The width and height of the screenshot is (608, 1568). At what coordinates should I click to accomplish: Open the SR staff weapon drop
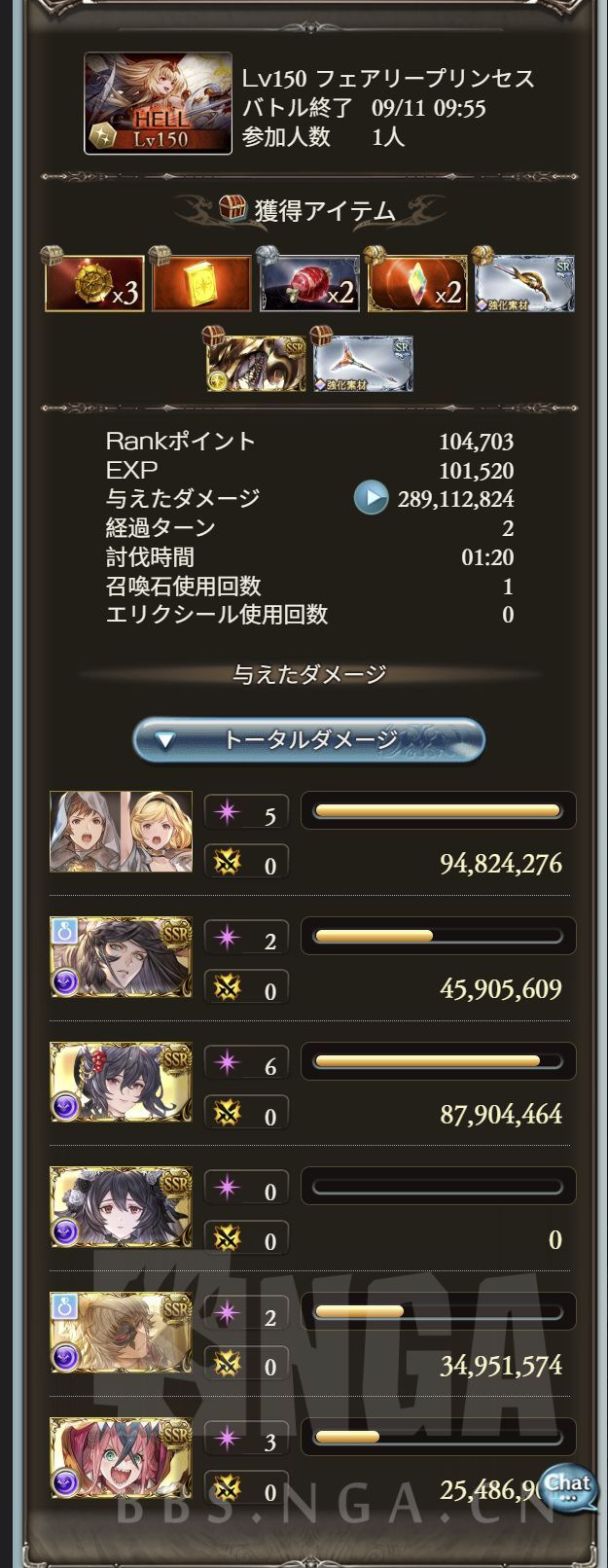pyautogui.click(x=523, y=283)
